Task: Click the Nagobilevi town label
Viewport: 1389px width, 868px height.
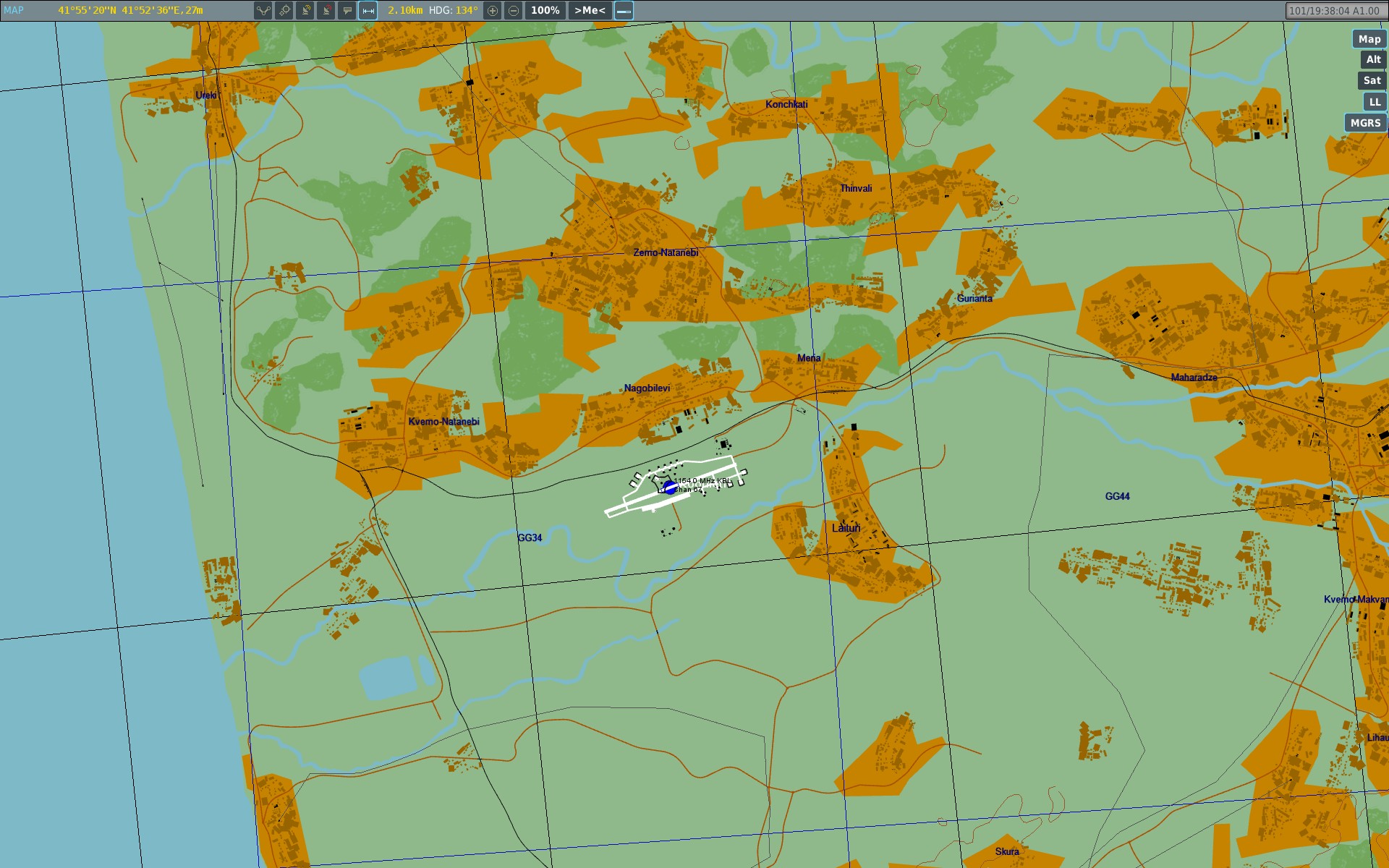Action: [x=647, y=388]
